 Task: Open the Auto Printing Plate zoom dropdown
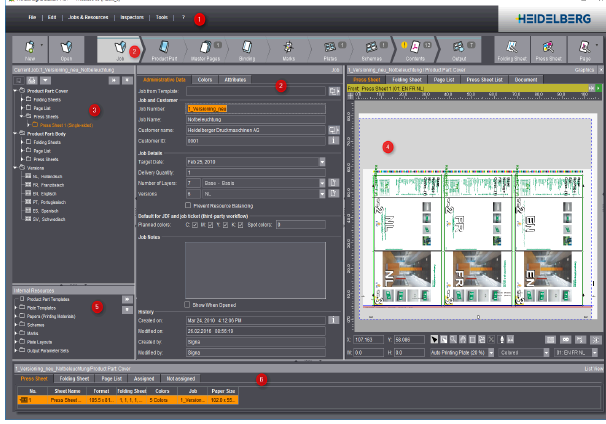coord(491,352)
